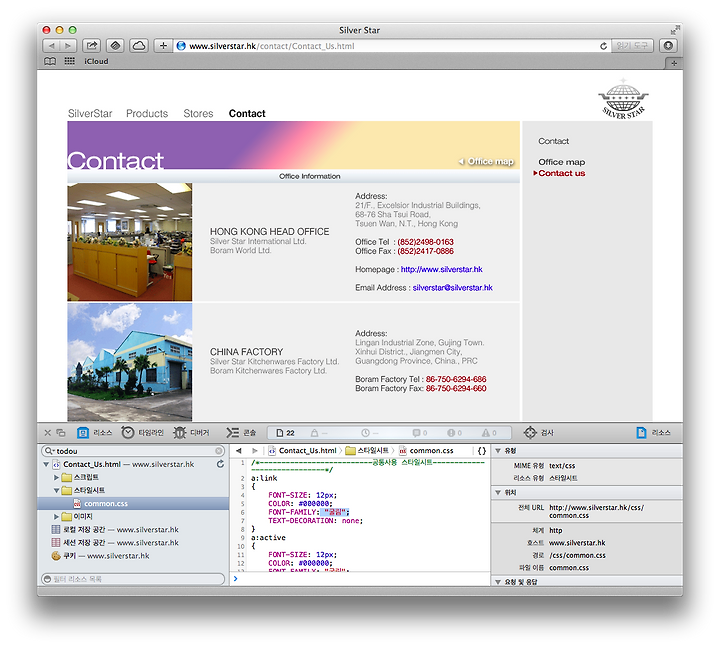Image resolution: width=720 pixels, height=648 pixels.
Task: Collapse the 유형 type section
Action: pyautogui.click(x=498, y=451)
